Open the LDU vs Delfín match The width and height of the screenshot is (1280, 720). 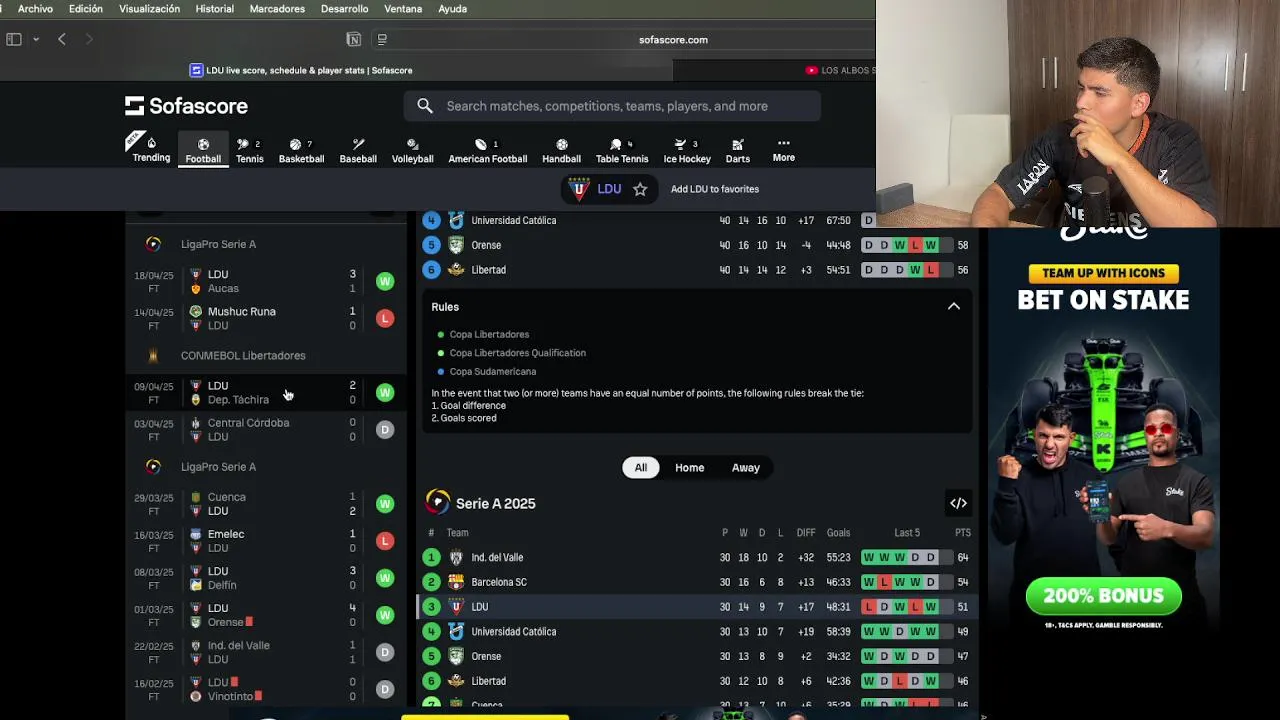point(266,577)
